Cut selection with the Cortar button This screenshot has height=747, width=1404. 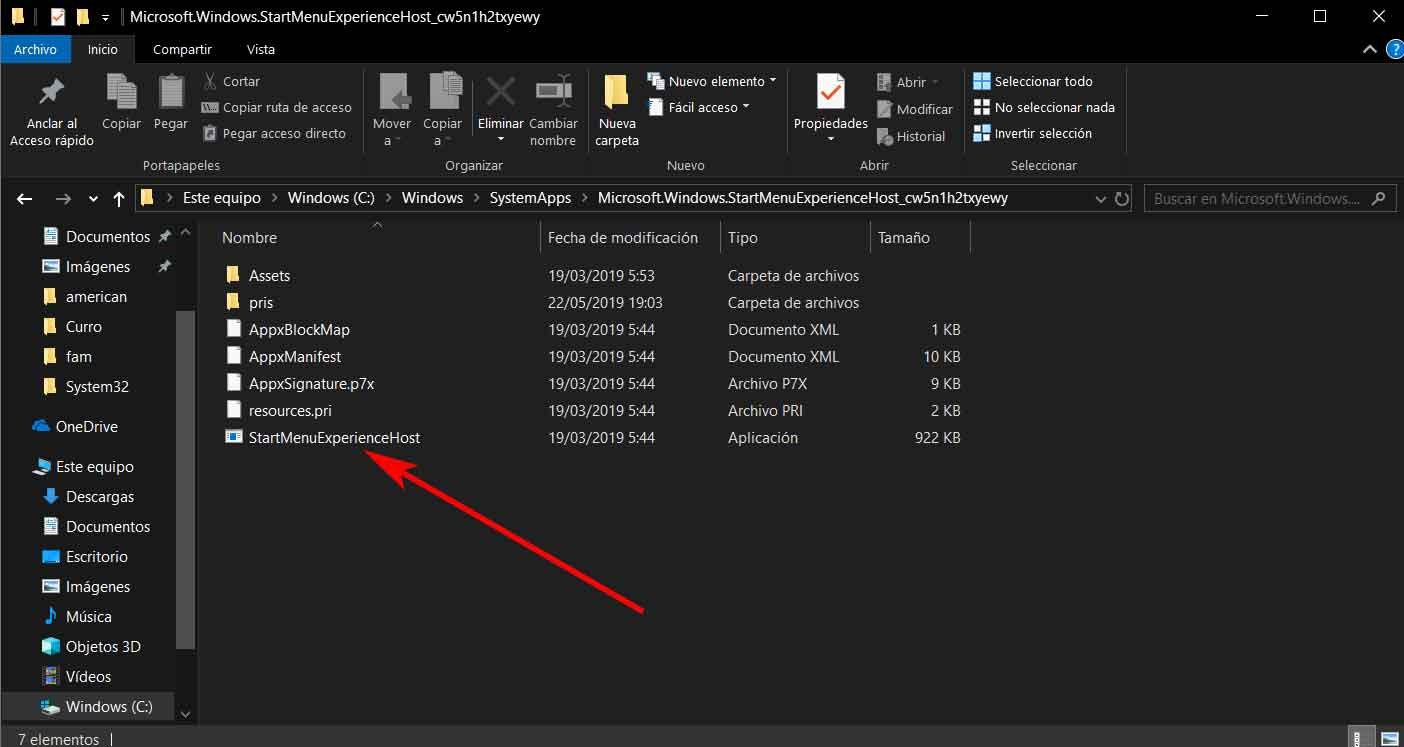point(232,81)
